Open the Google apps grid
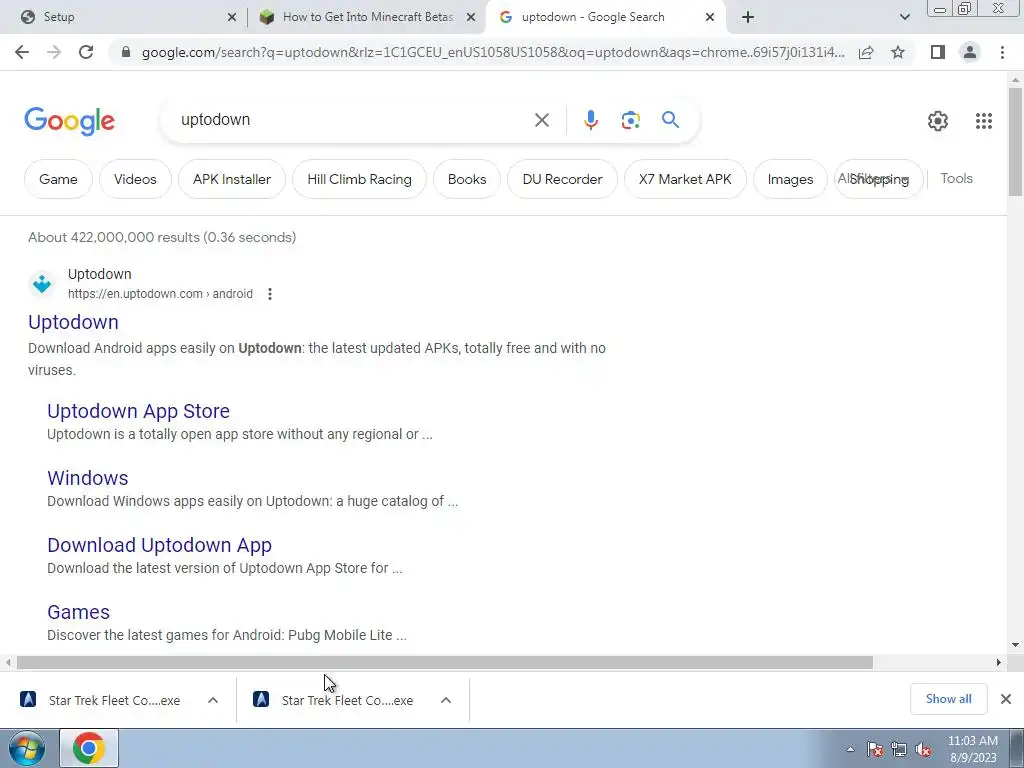1024x768 pixels. (x=984, y=121)
